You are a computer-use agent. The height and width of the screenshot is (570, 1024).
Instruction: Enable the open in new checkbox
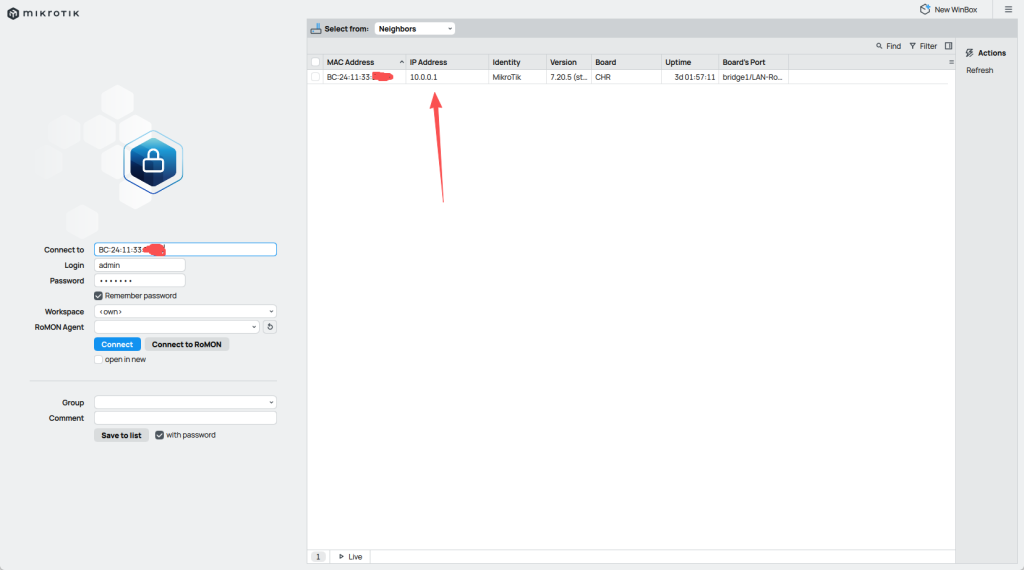[99, 359]
